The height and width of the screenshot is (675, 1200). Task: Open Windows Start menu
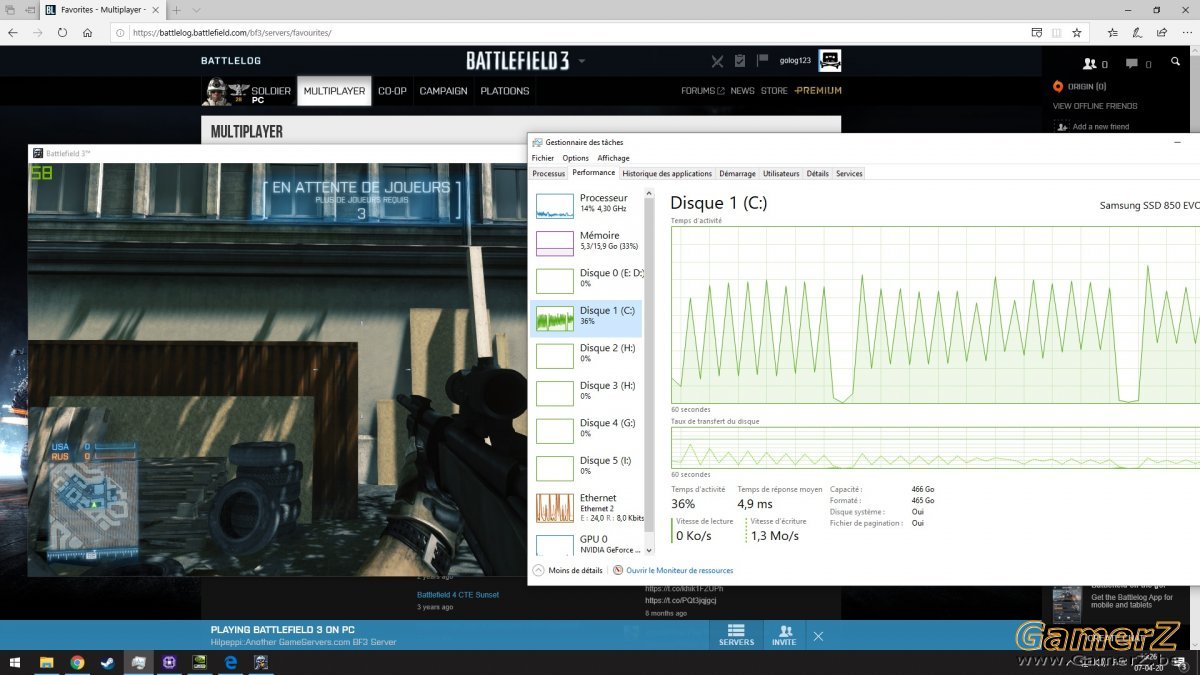pyautogui.click(x=16, y=662)
